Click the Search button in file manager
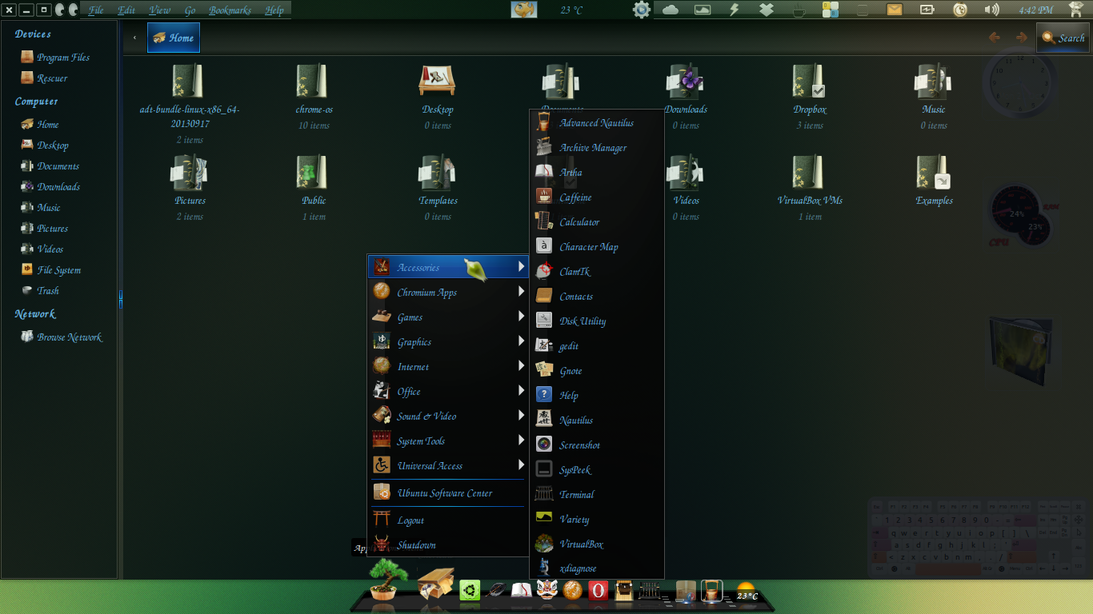Viewport: 1093px width, 614px height. coord(1062,38)
